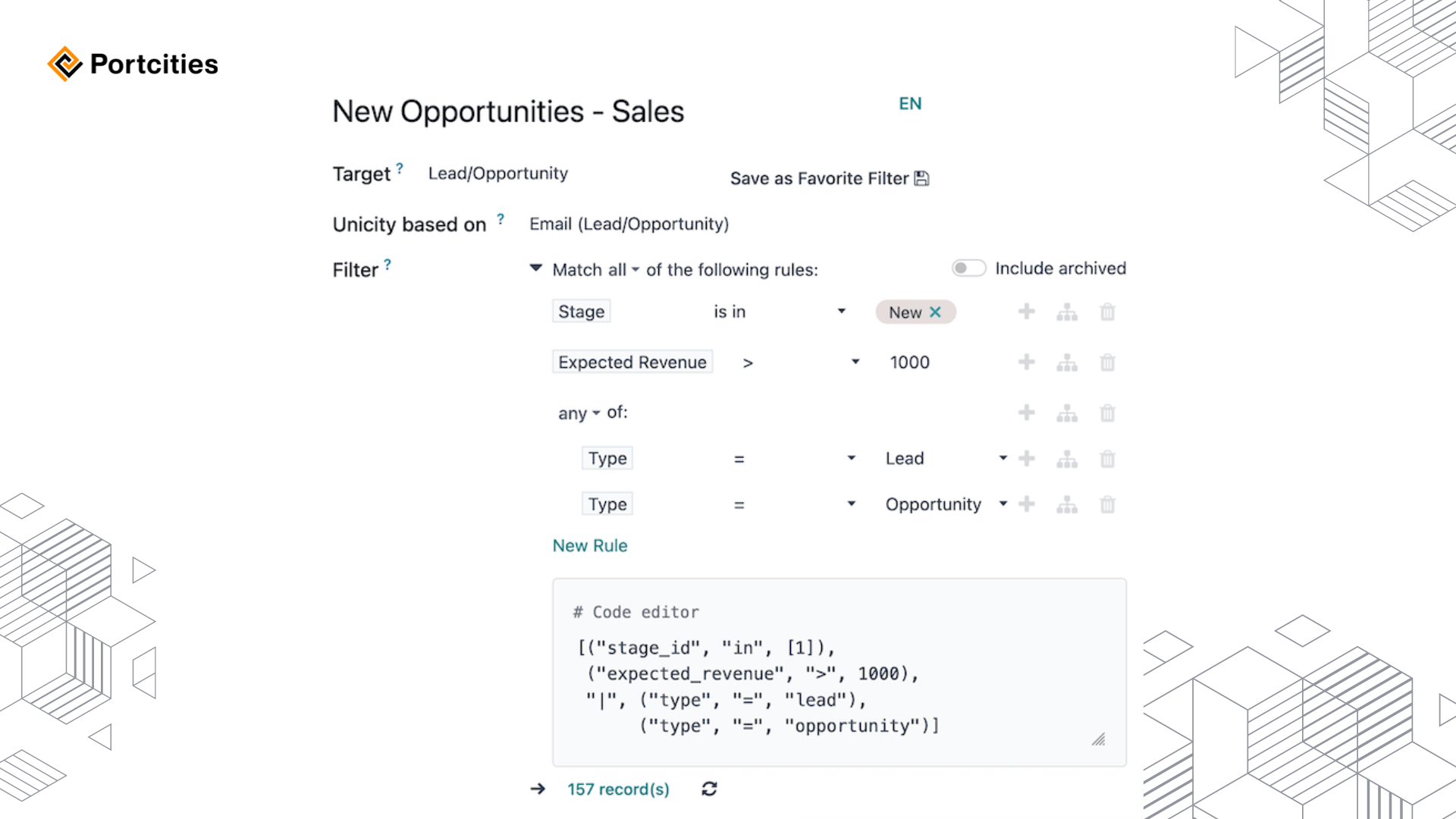The image size is (1456, 819).
Task: Click the branch/group icon next to Stage rule
Action: [x=1067, y=311]
